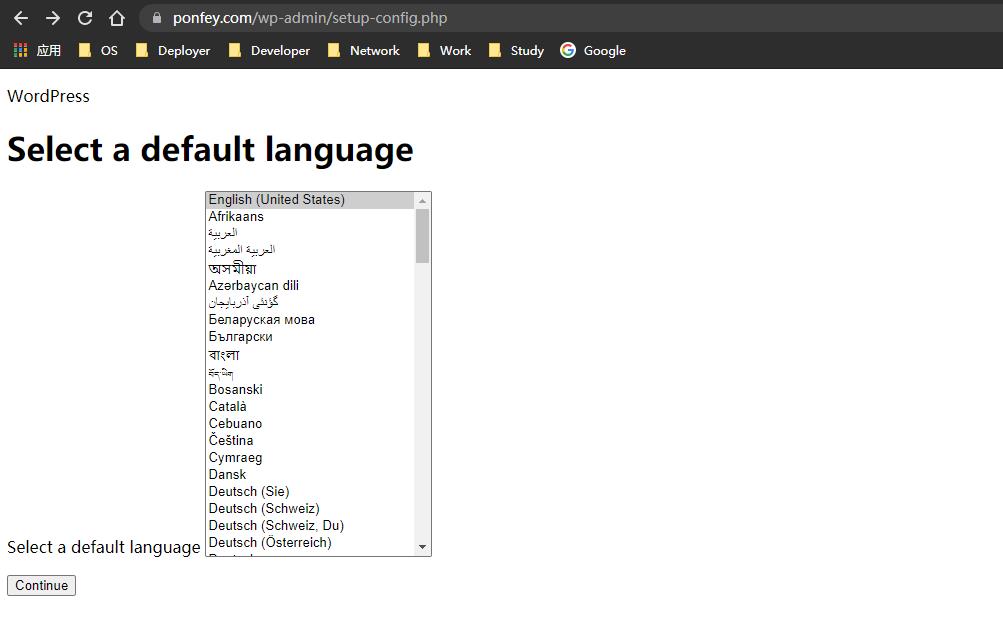Viewport: 1003px width, 620px height.
Task: Reload the page with the refresh icon
Action: tap(85, 18)
